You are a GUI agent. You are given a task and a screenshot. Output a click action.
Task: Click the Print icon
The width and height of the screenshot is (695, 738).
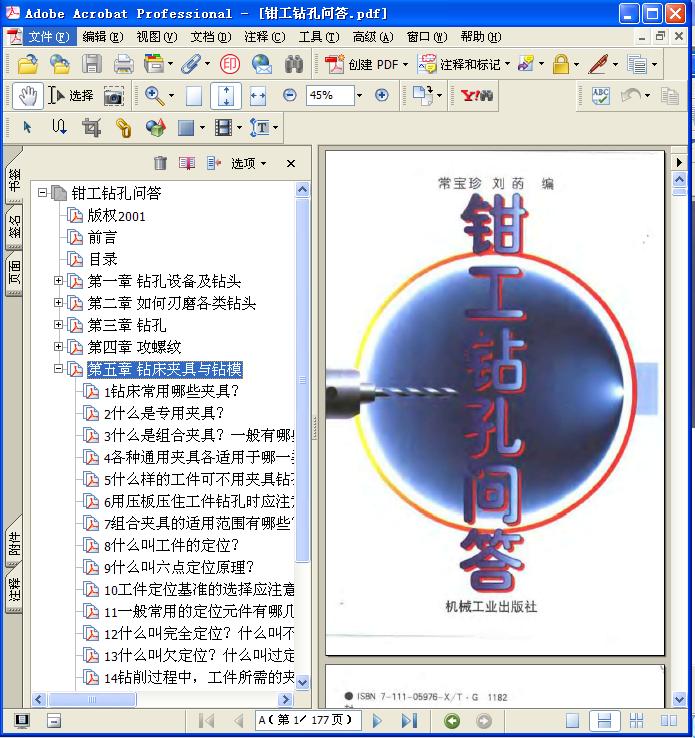click(x=124, y=64)
